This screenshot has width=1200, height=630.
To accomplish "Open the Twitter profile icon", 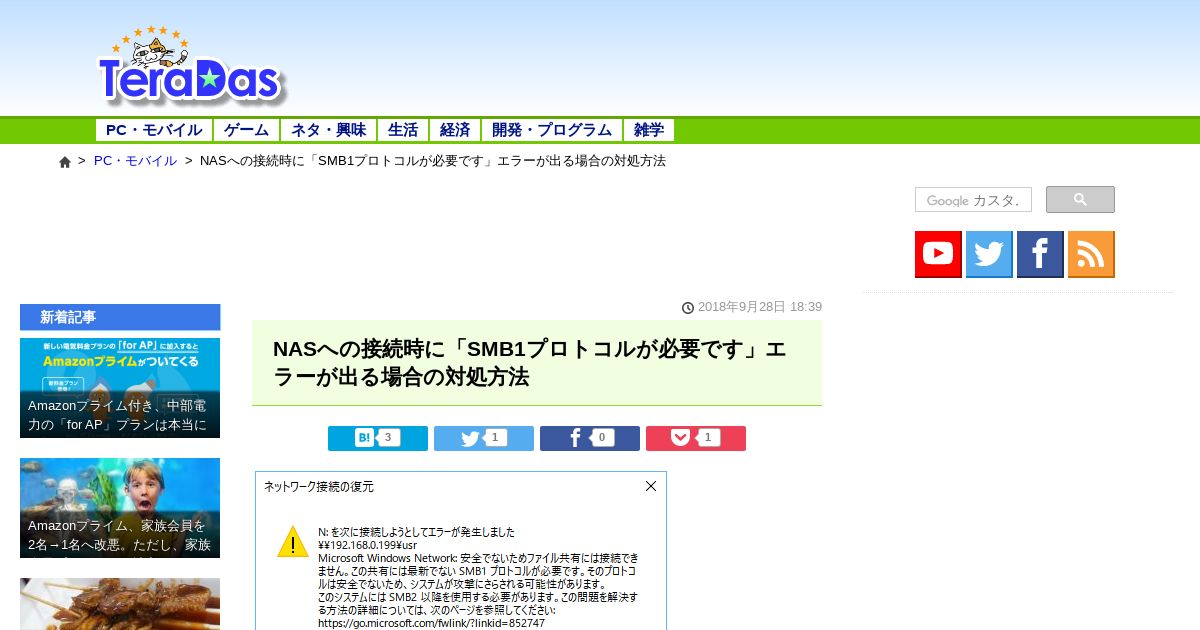I will click(989, 254).
